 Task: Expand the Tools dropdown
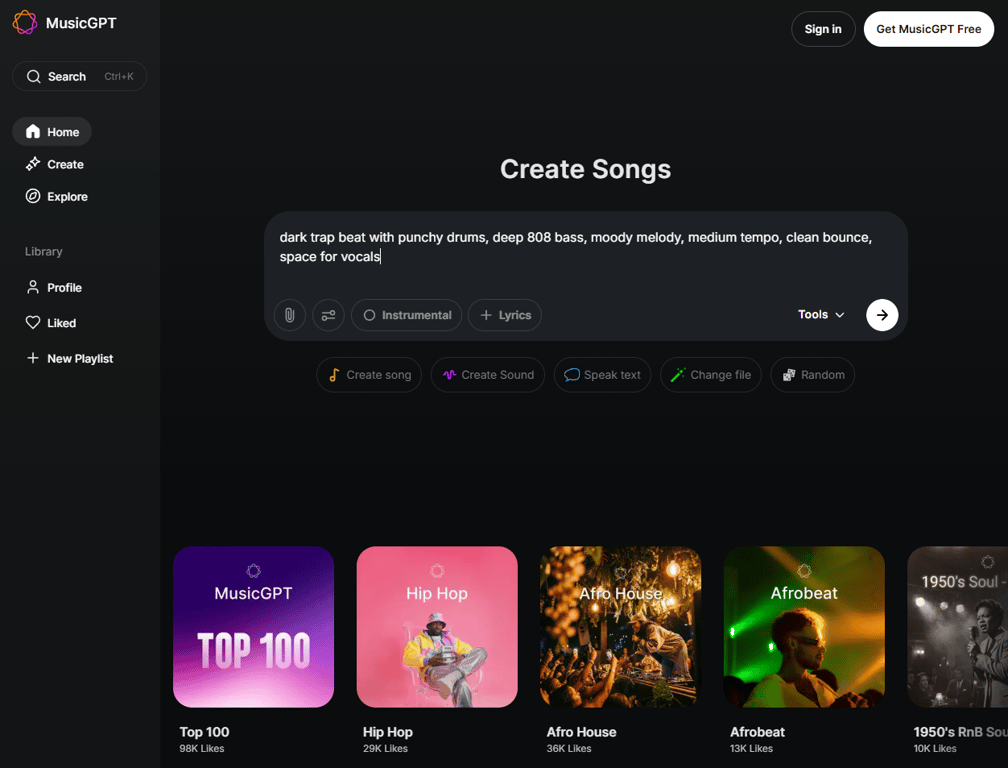click(x=821, y=314)
